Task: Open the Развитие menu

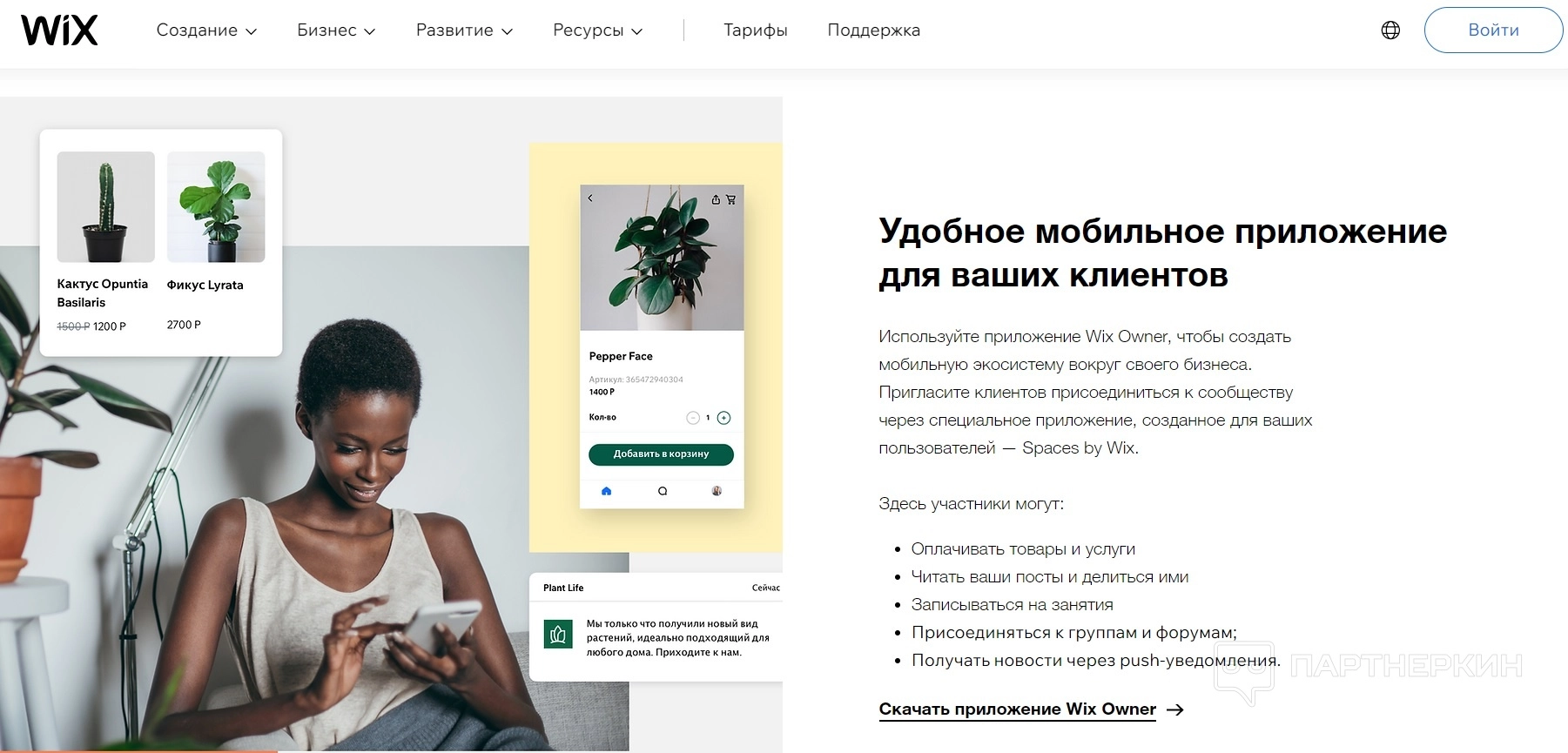Action: coord(464,30)
